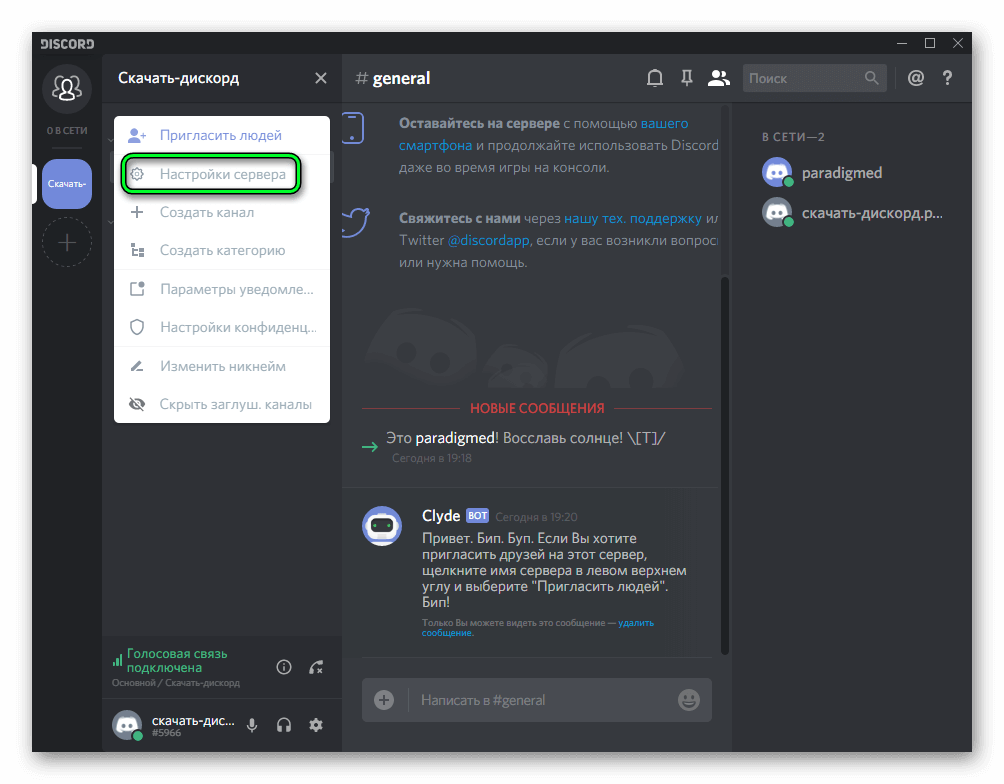The image size is (1004, 784).
Task: Open user settings via the gear icon
Action: point(316,725)
